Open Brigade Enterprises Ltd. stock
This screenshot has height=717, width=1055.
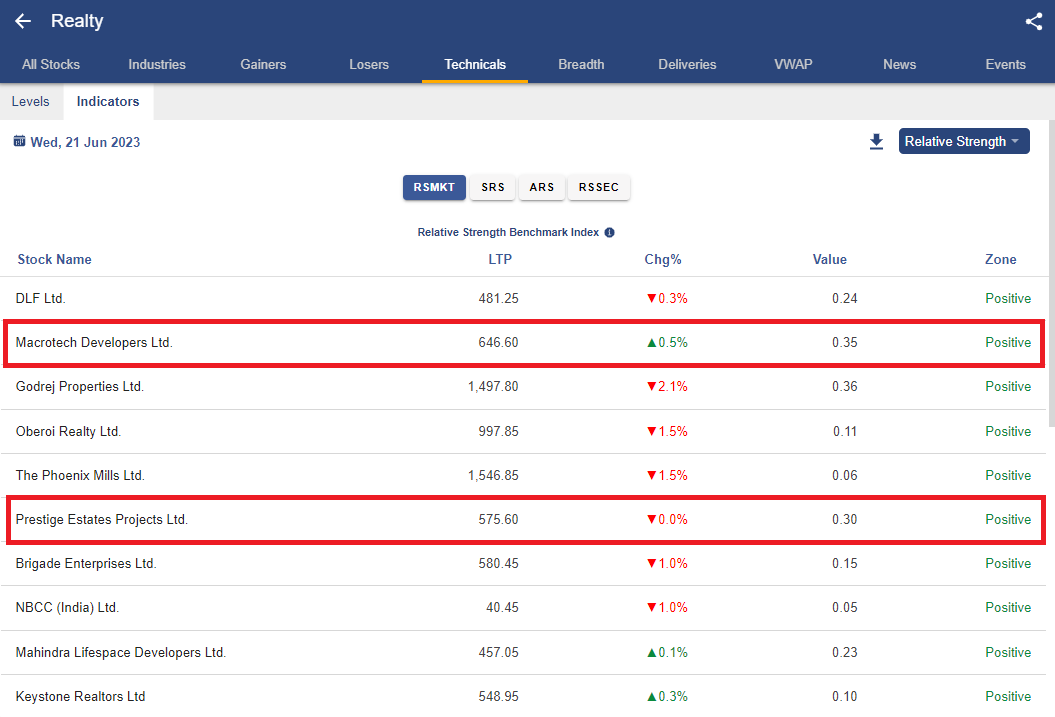point(86,564)
